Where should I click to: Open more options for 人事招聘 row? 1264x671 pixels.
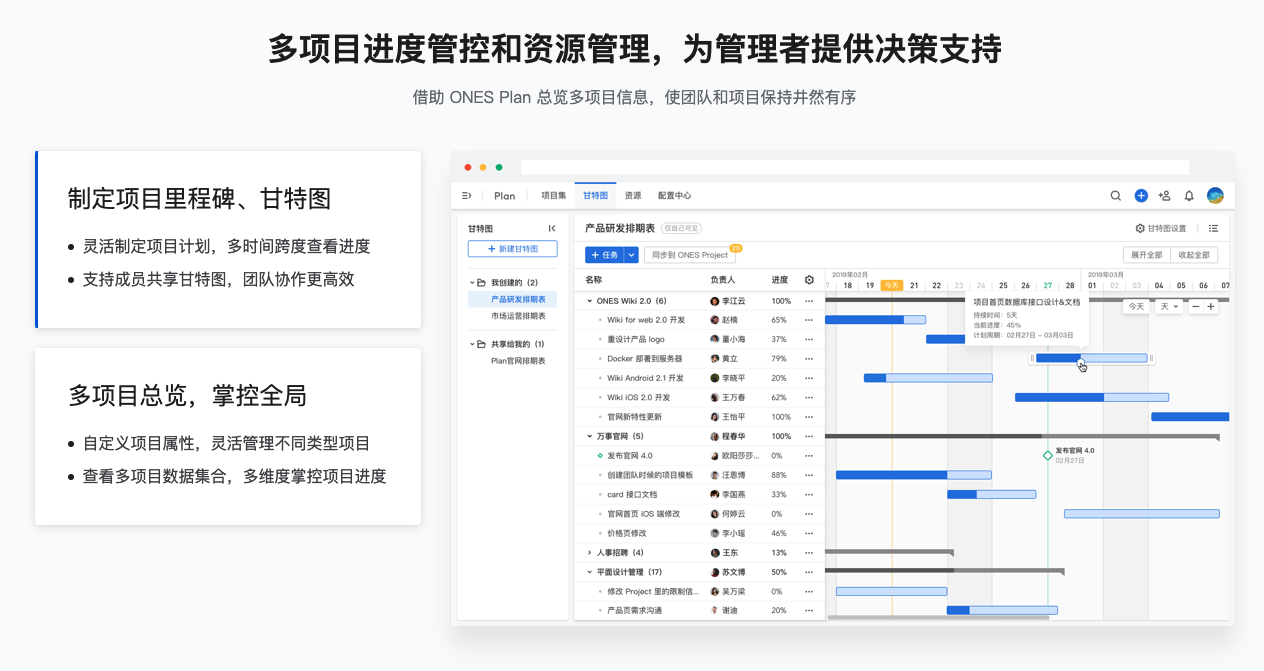pos(809,552)
